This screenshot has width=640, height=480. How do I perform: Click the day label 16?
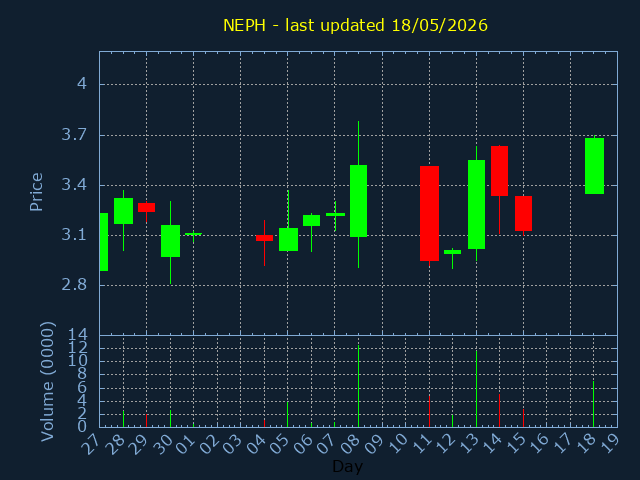[x=539, y=443]
